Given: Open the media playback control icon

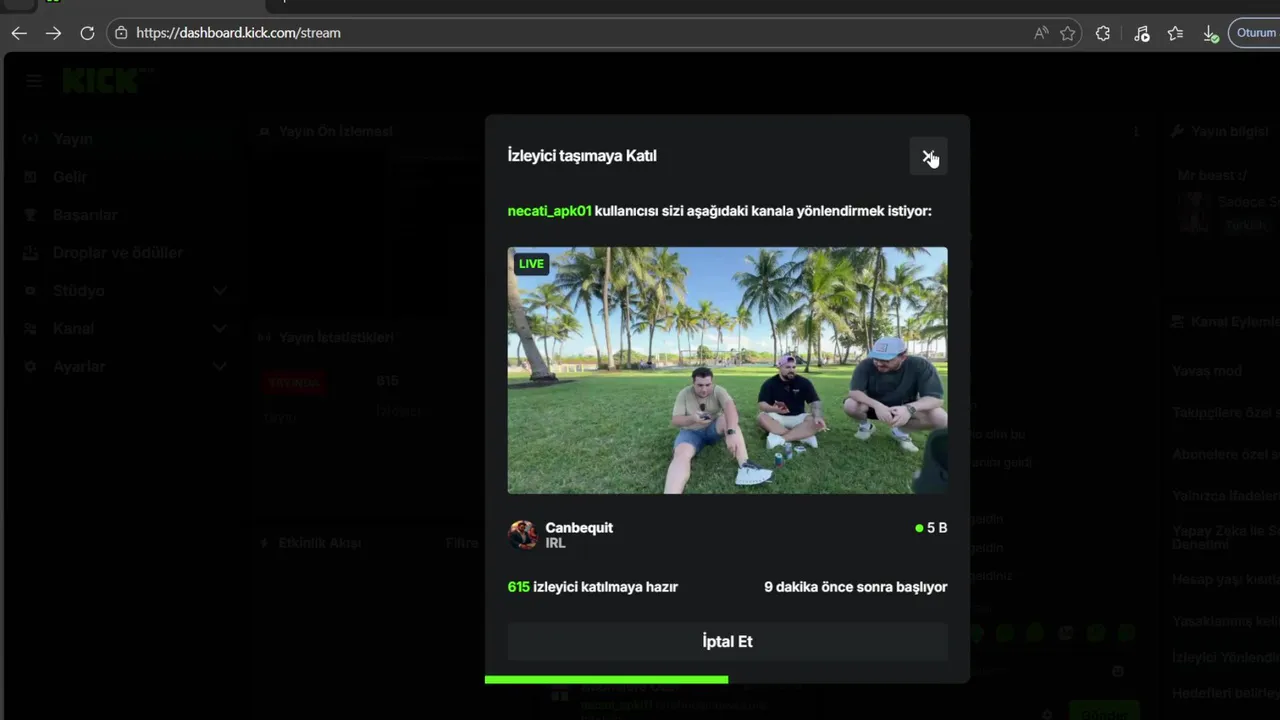Looking at the screenshot, I should coord(1142,33).
